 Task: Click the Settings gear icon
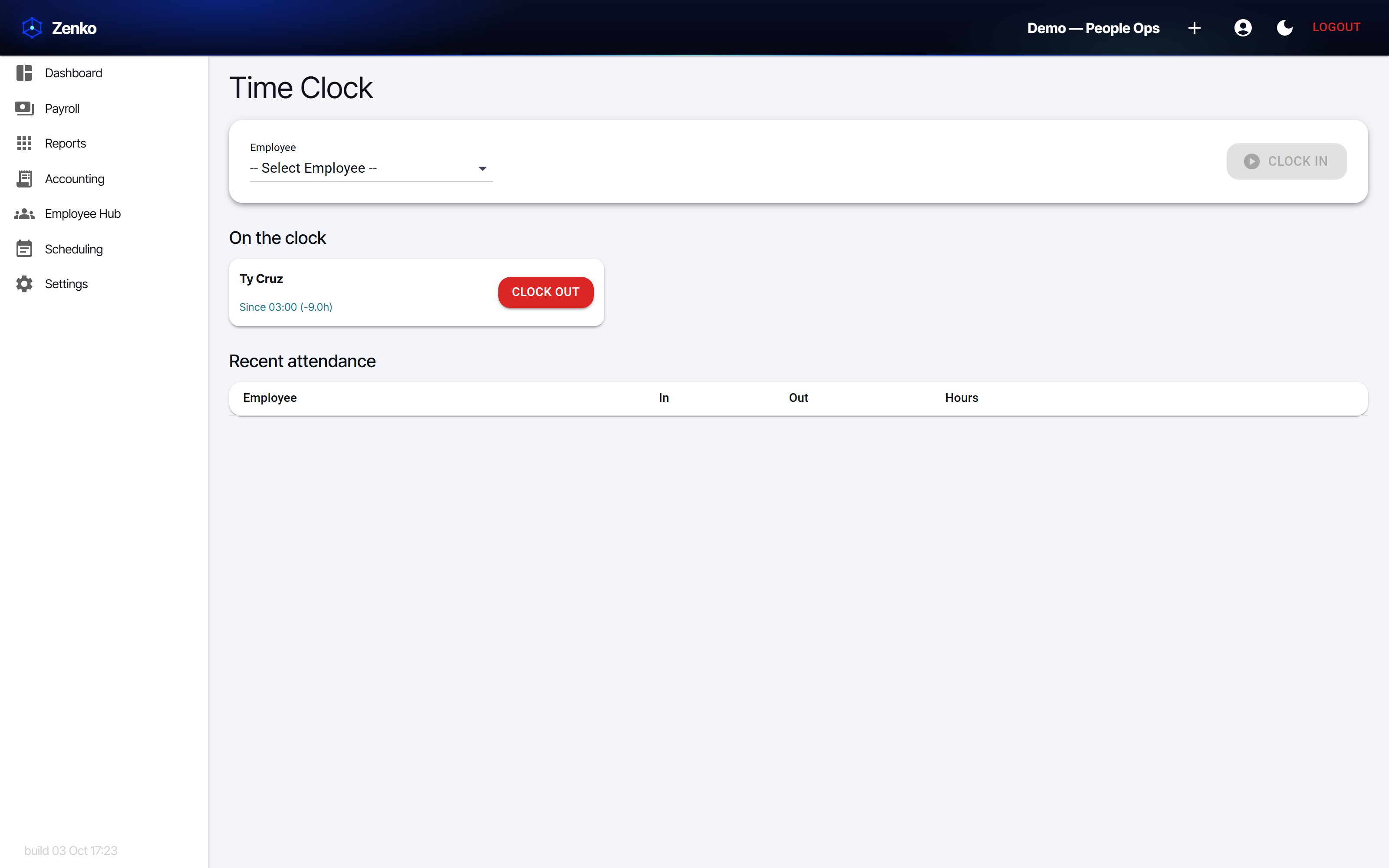coord(24,284)
